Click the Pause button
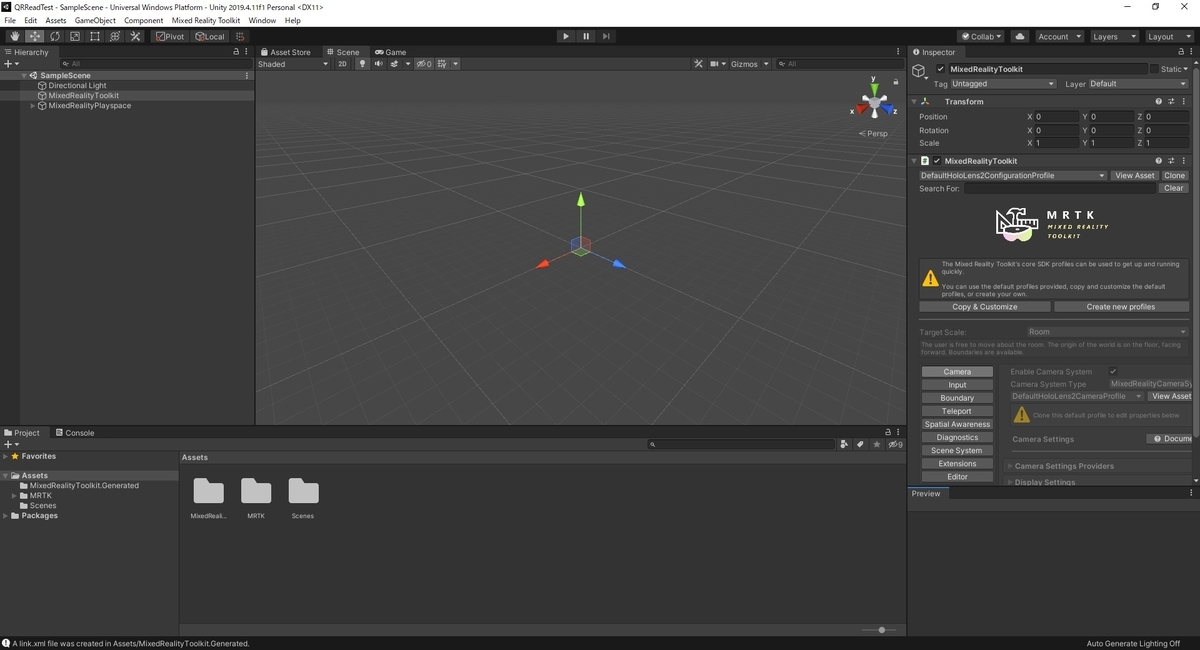 (x=585, y=37)
